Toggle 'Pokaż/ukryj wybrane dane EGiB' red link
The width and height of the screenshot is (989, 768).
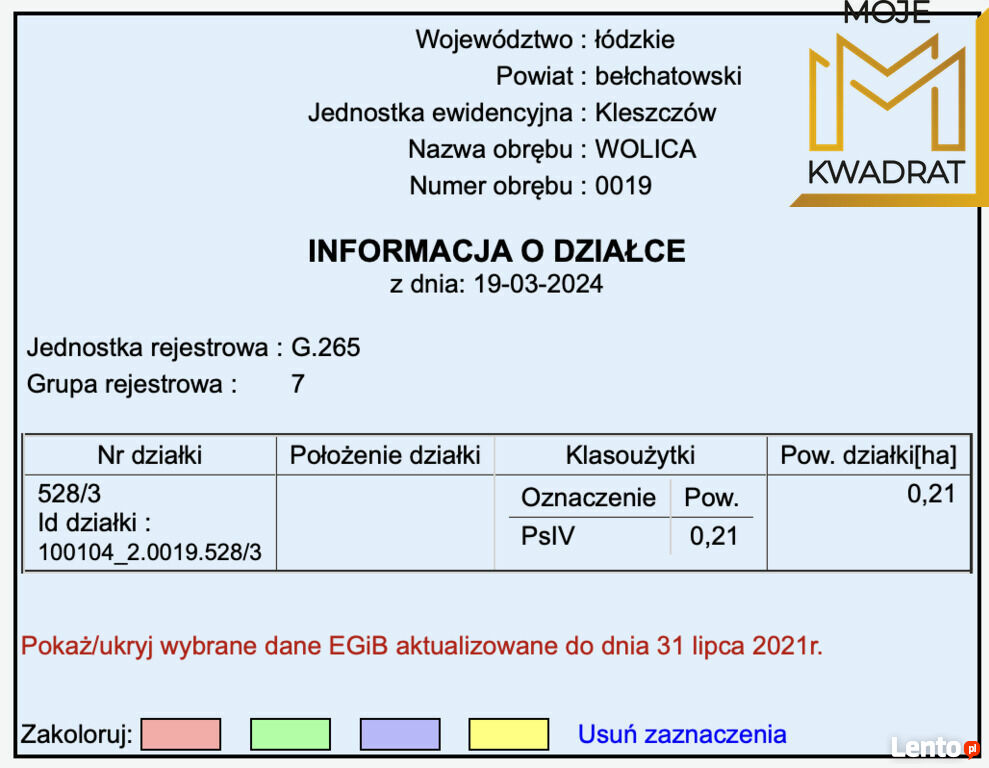(421, 646)
